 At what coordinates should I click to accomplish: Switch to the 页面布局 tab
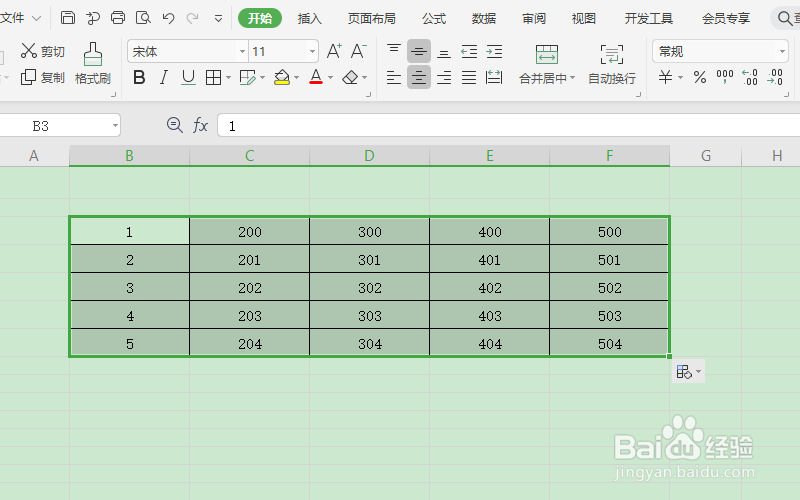(x=371, y=19)
